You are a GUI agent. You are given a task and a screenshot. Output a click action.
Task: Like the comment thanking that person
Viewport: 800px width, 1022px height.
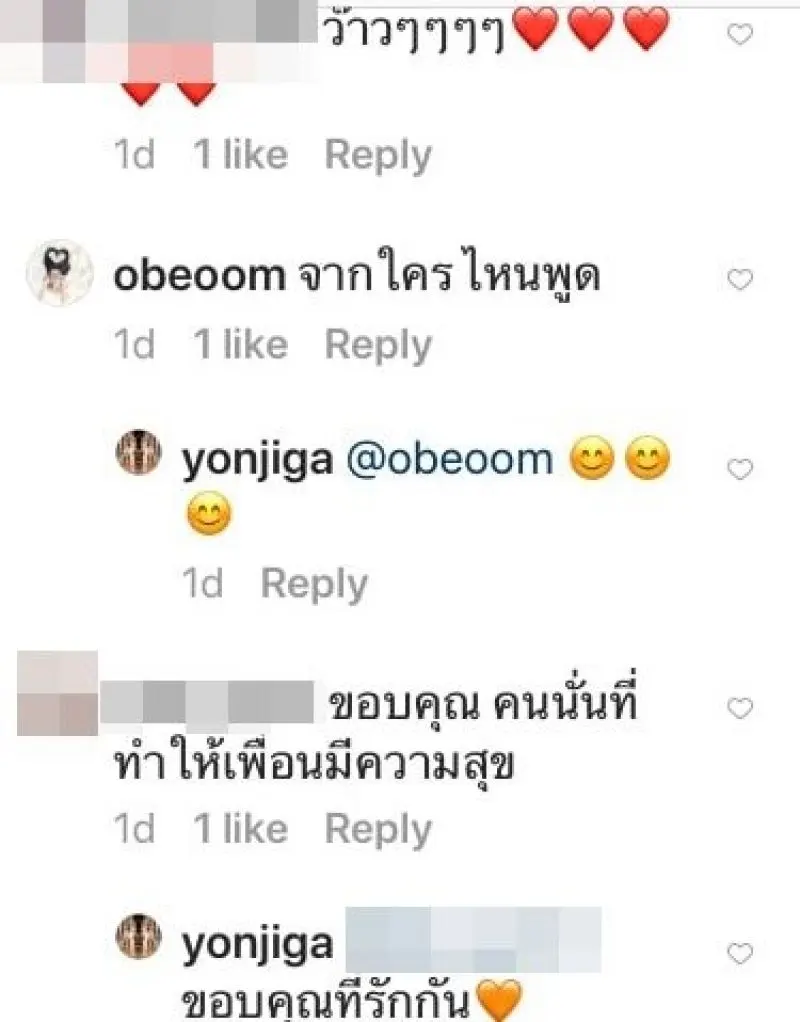(739, 708)
